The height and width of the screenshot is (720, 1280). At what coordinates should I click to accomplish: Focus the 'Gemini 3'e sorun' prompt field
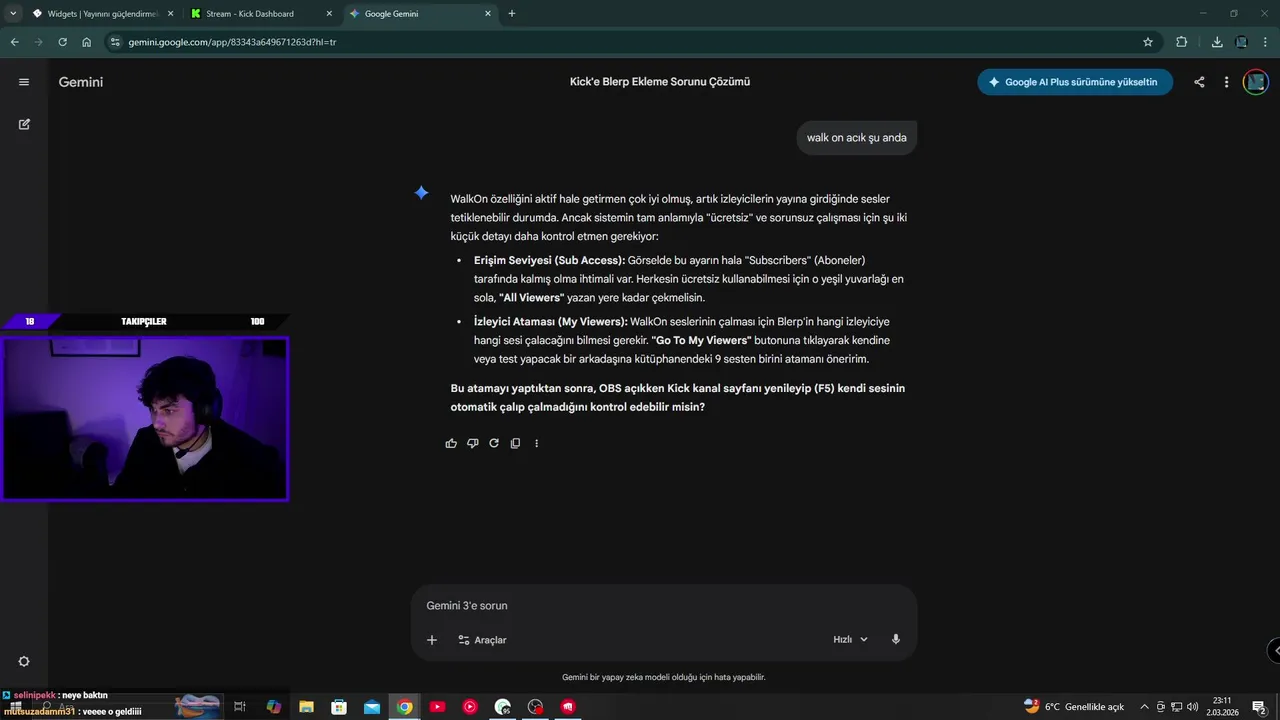664,606
